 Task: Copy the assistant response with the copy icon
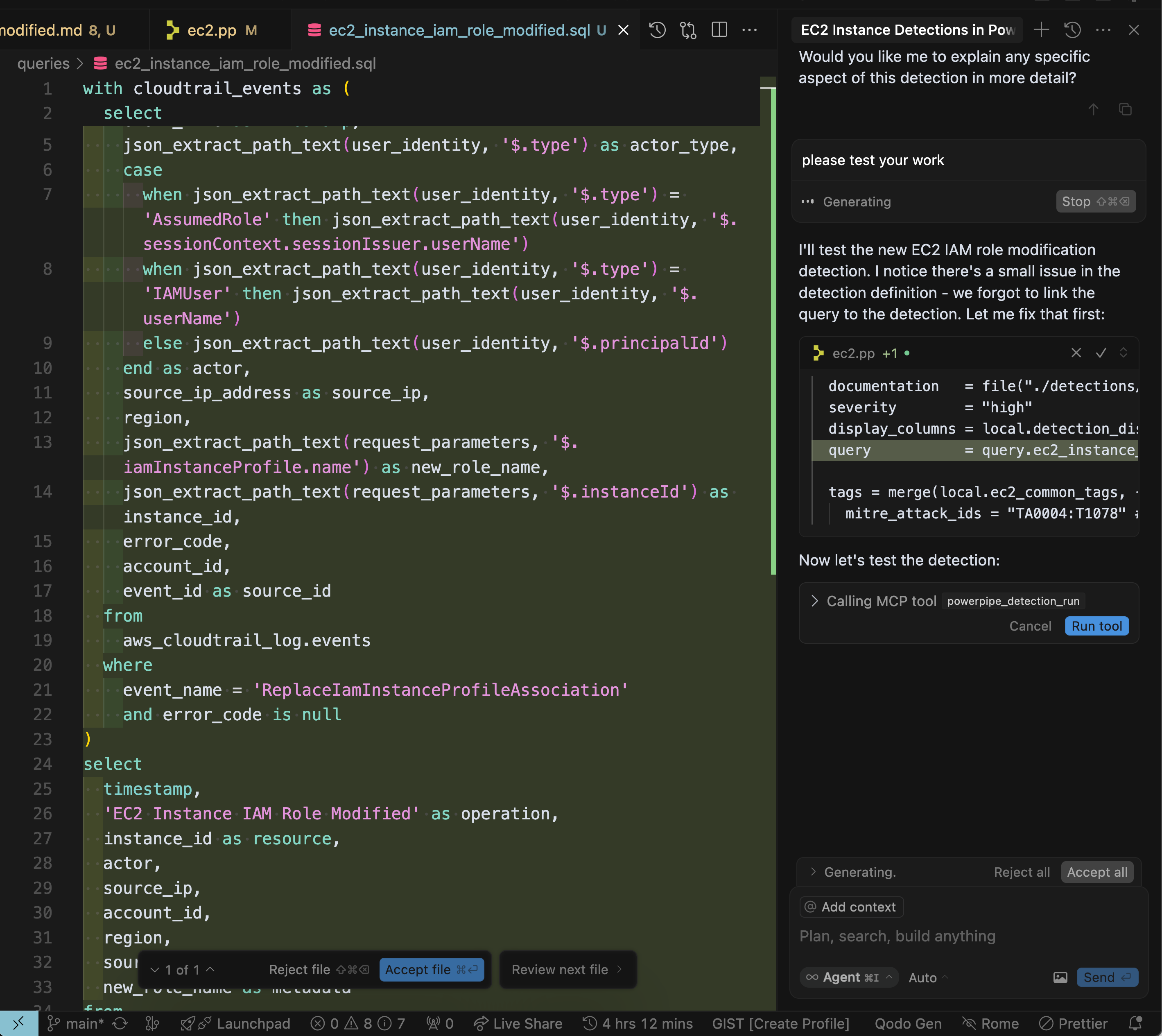click(x=1126, y=109)
